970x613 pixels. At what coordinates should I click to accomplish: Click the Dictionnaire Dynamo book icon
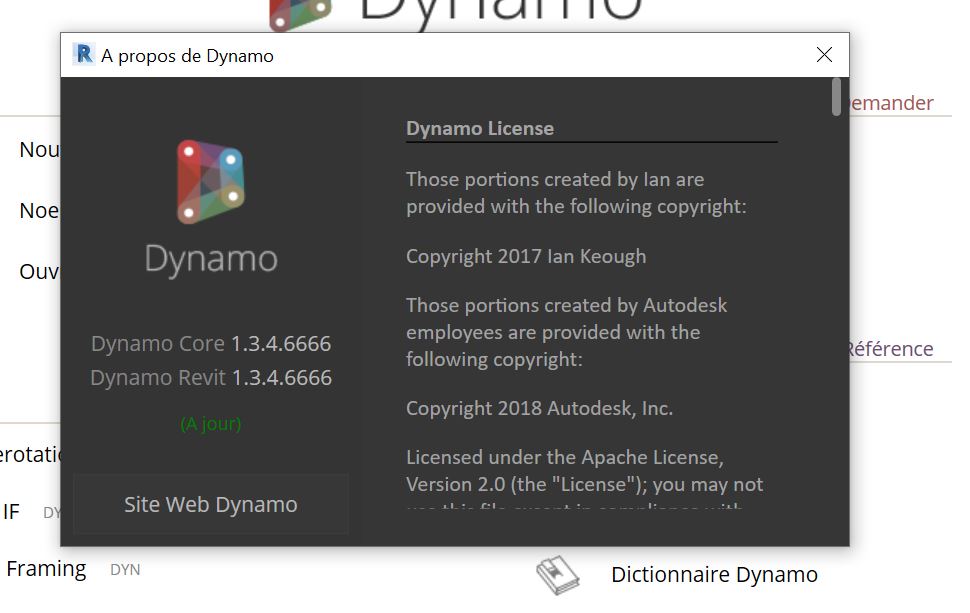[x=557, y=575]
